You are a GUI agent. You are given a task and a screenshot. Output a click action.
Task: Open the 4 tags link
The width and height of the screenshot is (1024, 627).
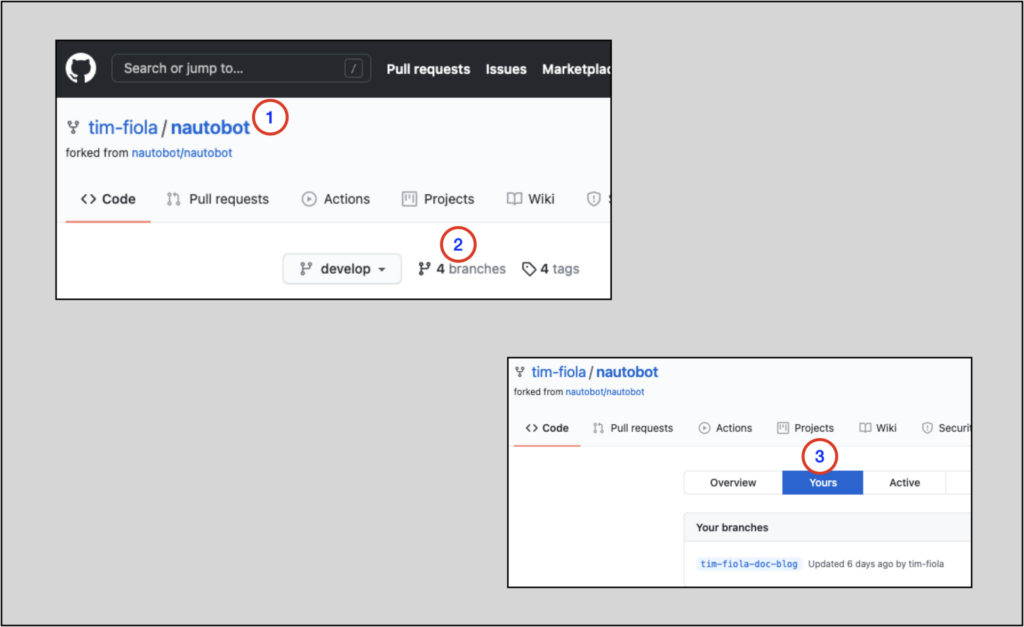pos(551,269)
